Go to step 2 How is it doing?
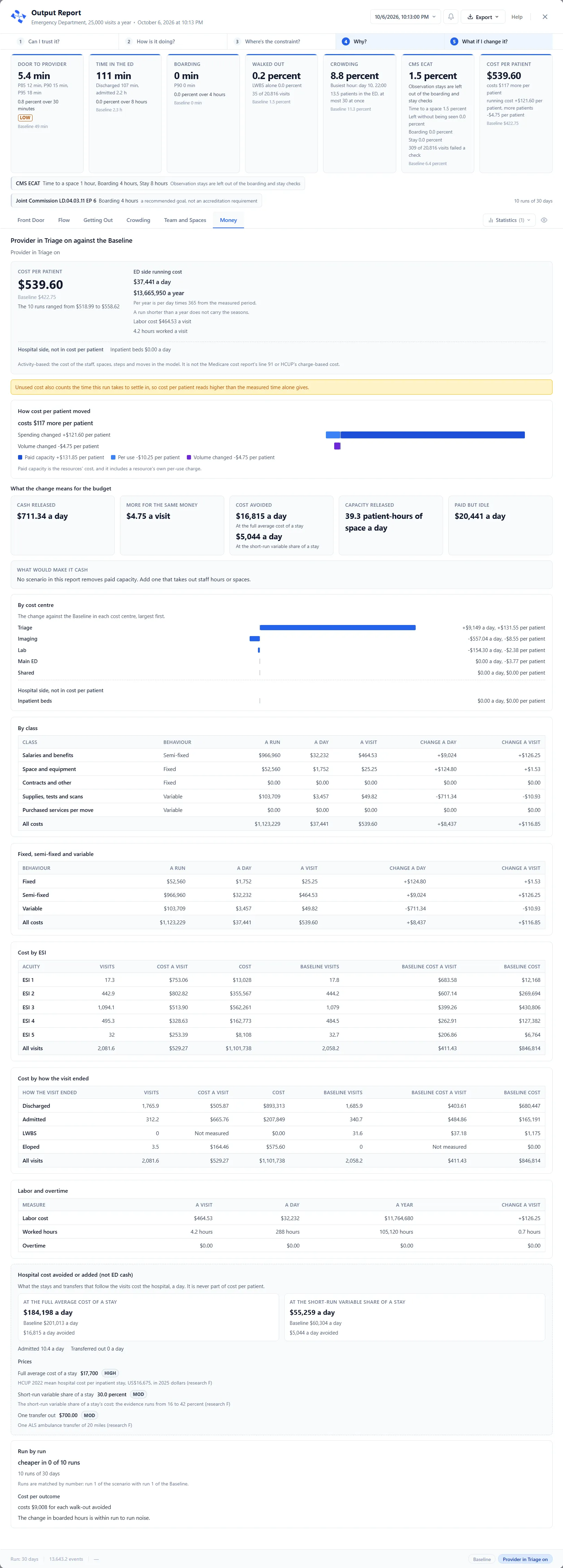Image resolution: width=563 pixels, height=1568 pixels. click(x=173, y=41)
